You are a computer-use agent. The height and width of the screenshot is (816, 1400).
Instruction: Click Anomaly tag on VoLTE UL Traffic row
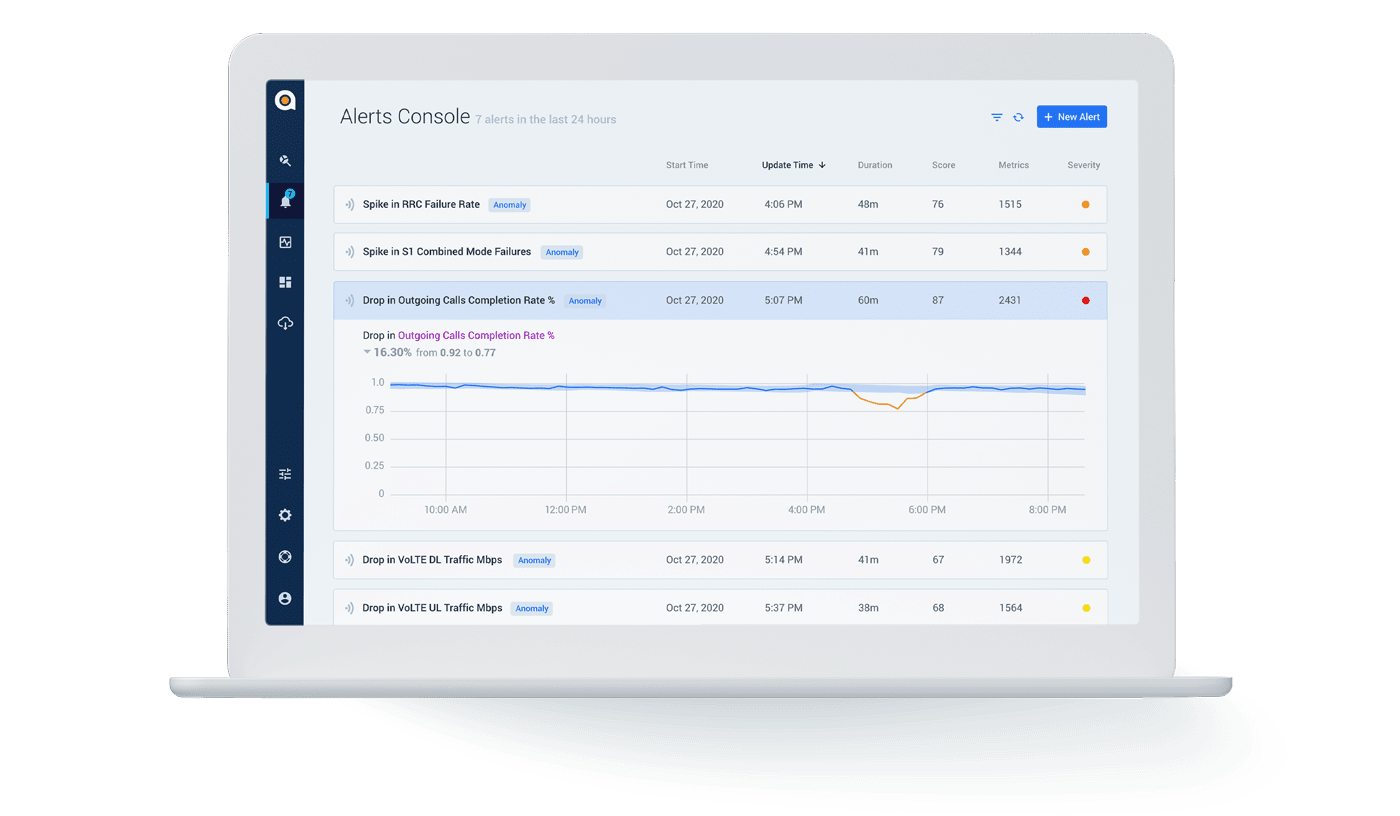point(532,609)
